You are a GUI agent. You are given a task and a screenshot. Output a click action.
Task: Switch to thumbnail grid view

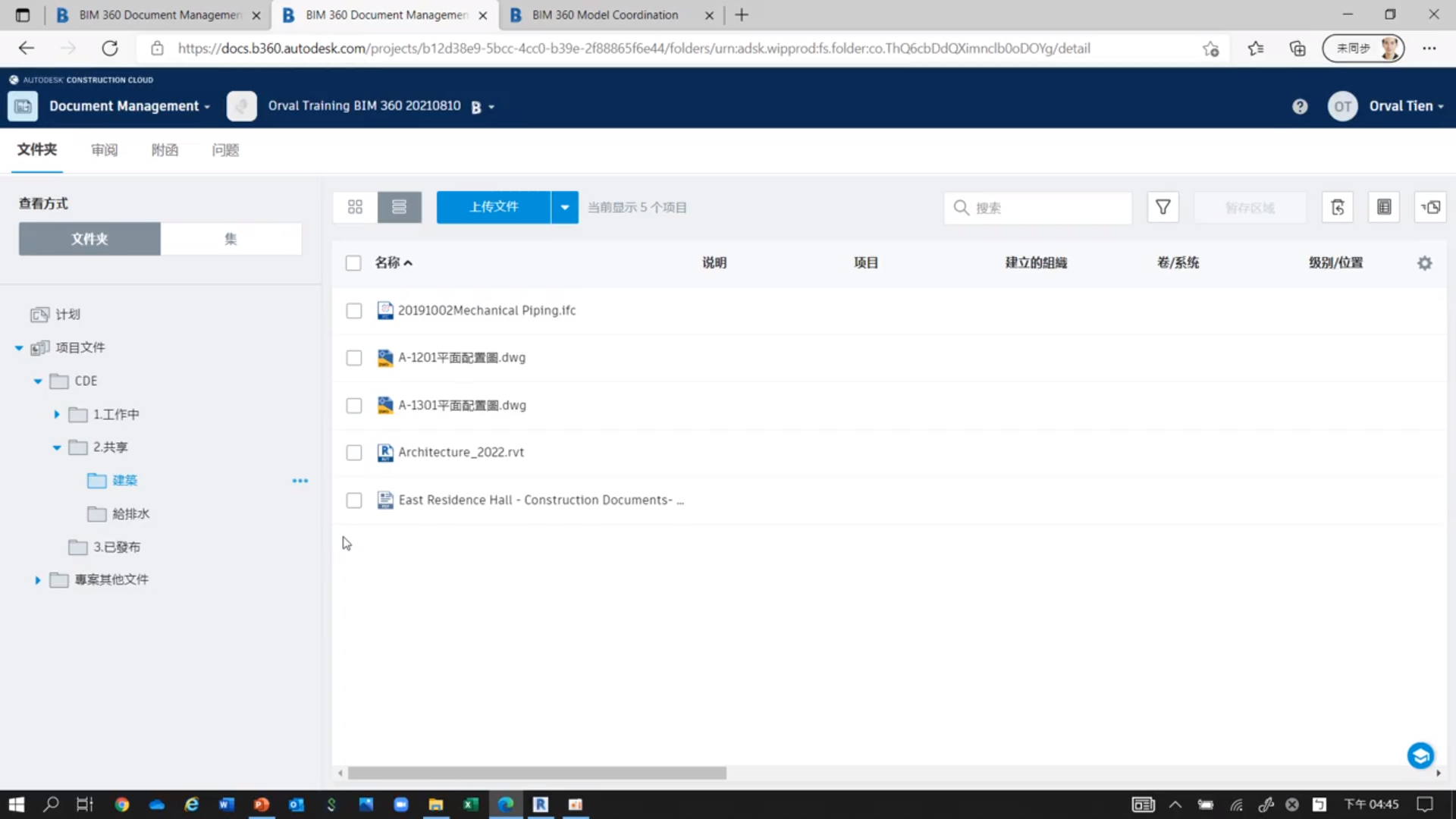tap(355, 207)
